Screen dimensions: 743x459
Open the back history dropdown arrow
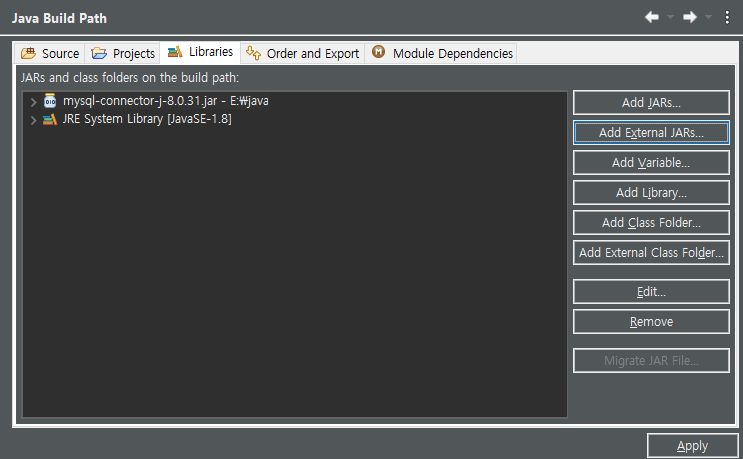coord(671,18)
